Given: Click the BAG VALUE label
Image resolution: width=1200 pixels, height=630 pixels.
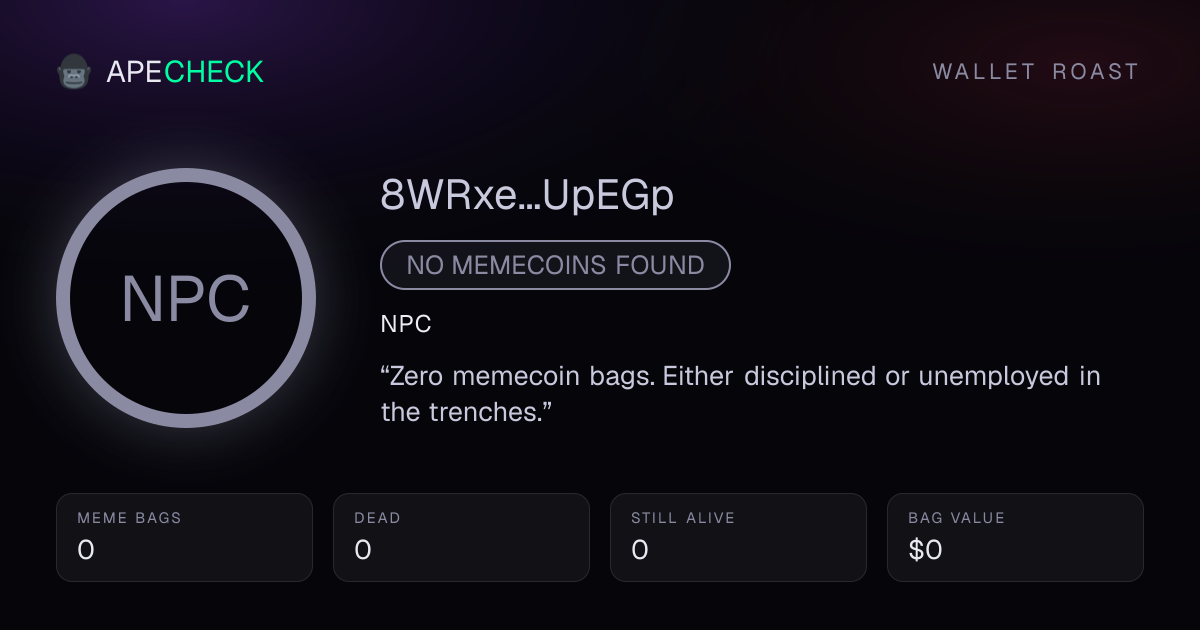Looking at the screenshot, I should click(x=957, y=518).
